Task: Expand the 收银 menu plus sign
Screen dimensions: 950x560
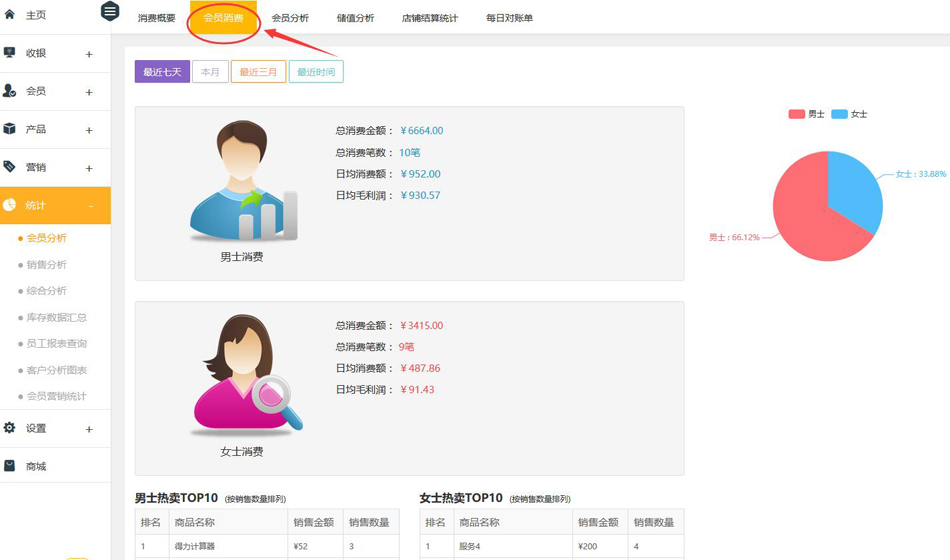Action: click(x=89, y=54)
